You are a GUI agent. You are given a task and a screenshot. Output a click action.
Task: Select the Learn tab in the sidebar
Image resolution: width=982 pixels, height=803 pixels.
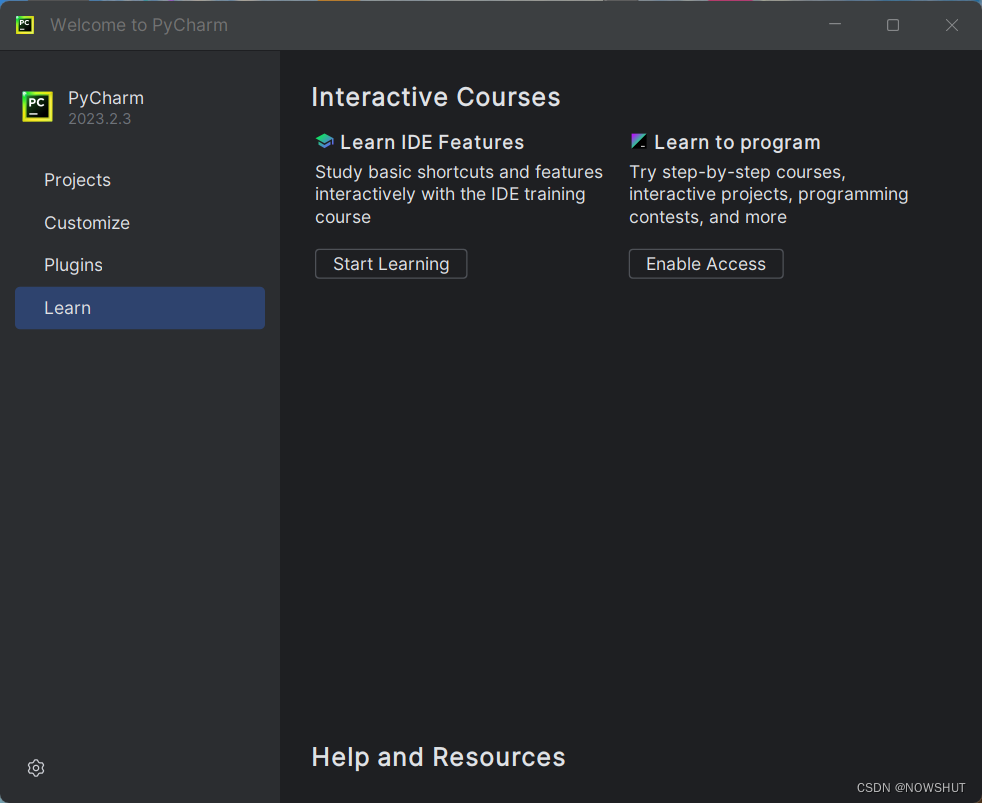[140, 308]
